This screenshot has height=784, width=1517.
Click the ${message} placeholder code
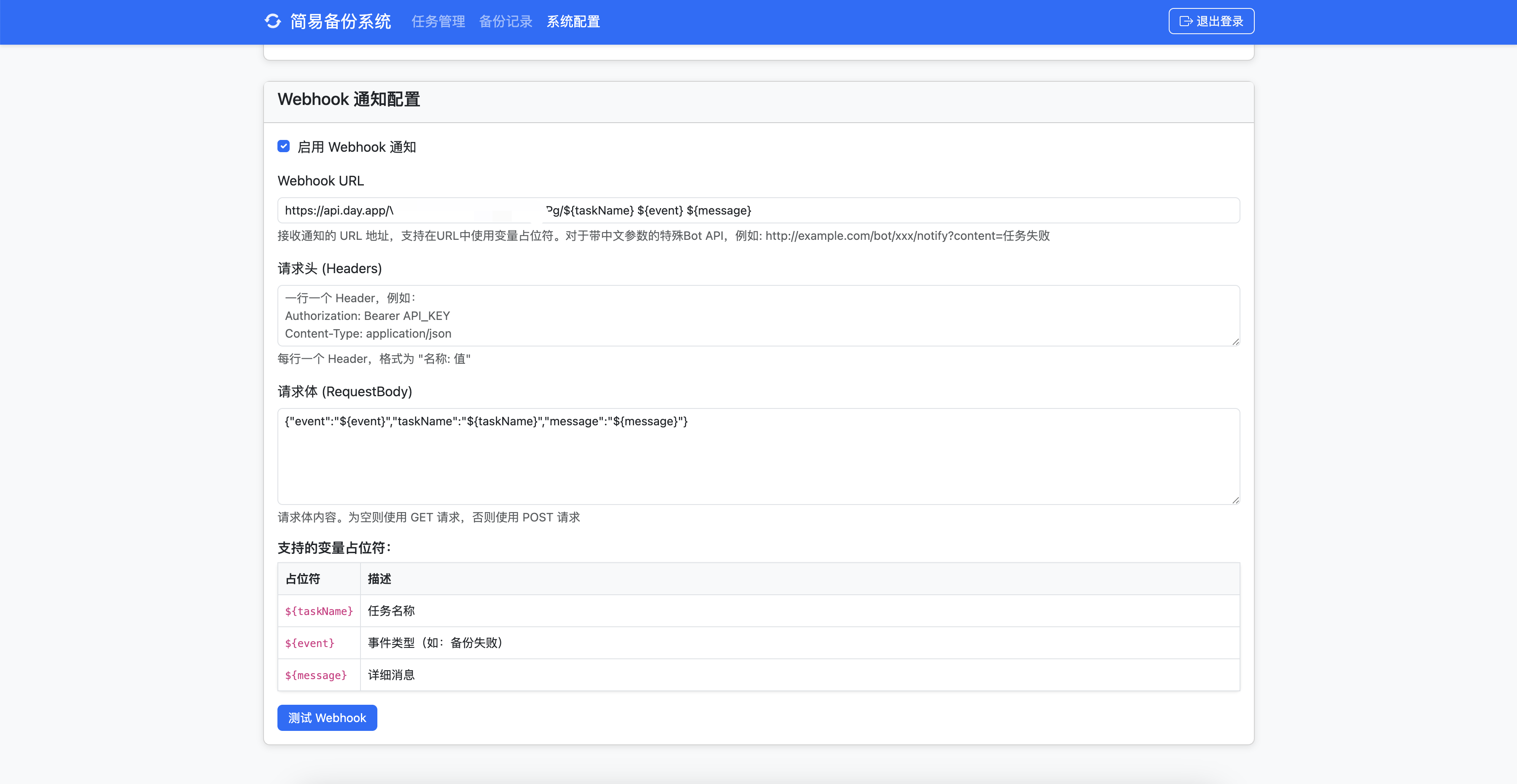click(x=316, y=675)
